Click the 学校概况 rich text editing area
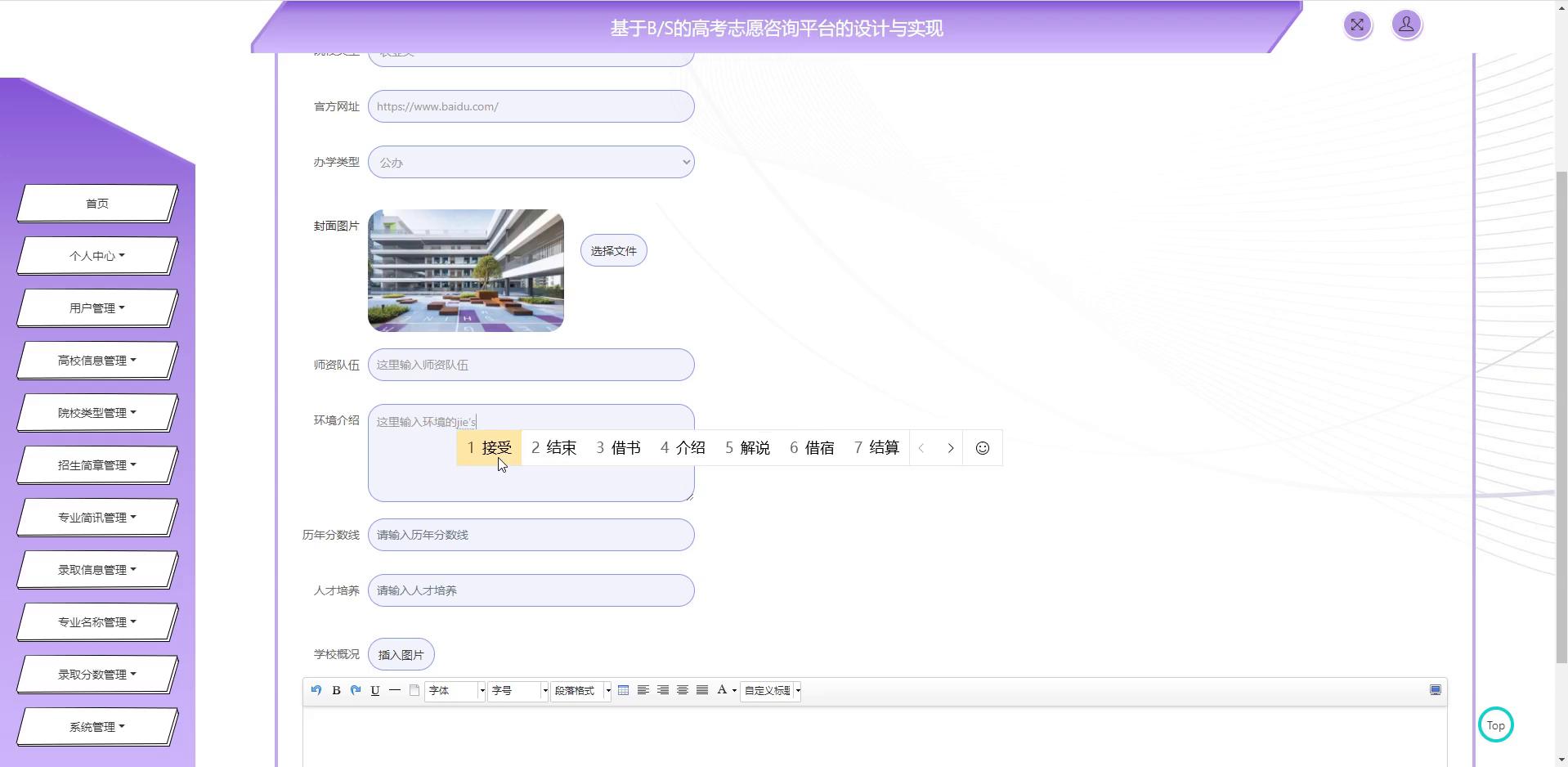 [875, 738]
